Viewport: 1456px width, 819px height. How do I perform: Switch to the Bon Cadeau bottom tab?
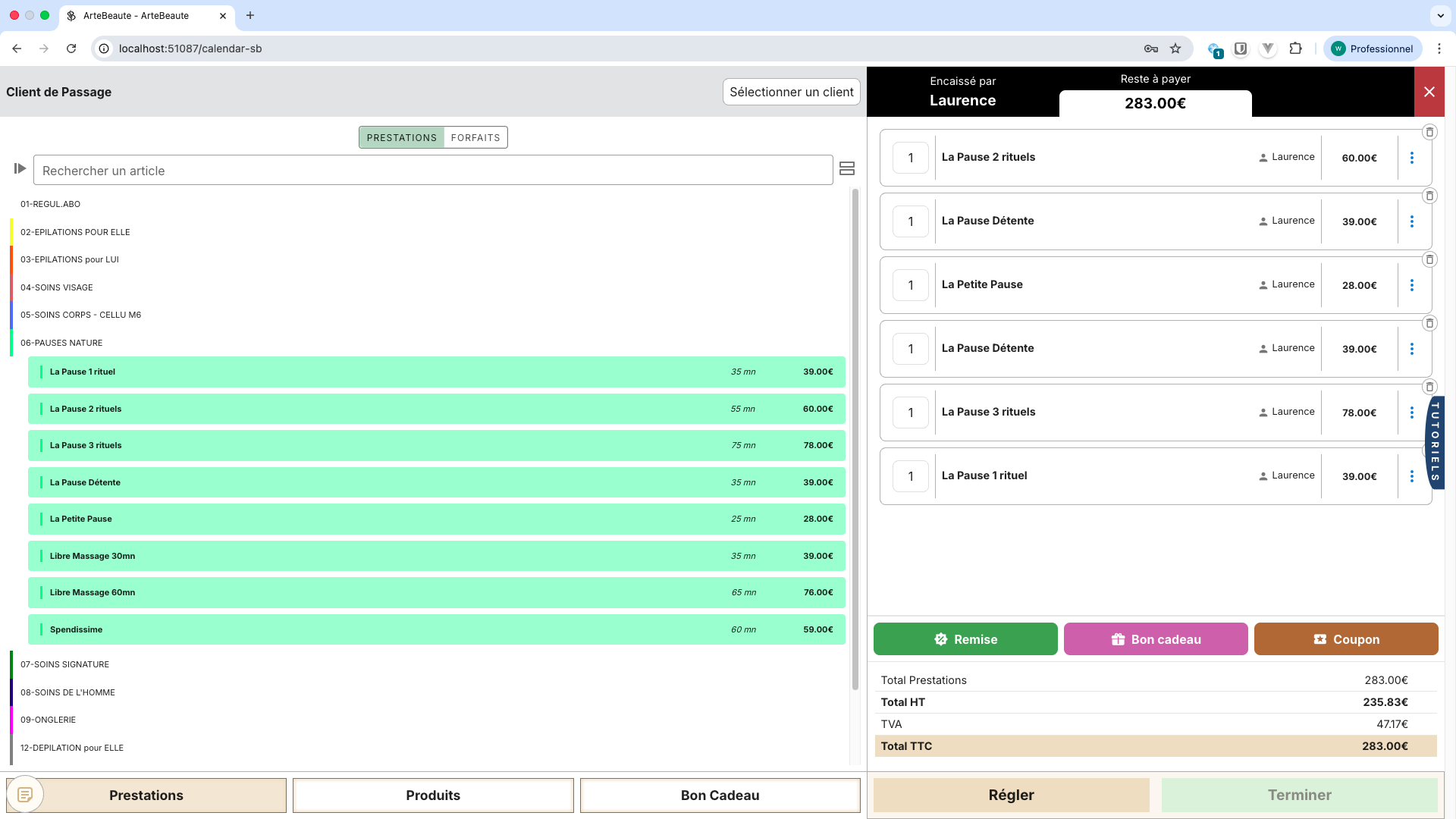point(719,795)
